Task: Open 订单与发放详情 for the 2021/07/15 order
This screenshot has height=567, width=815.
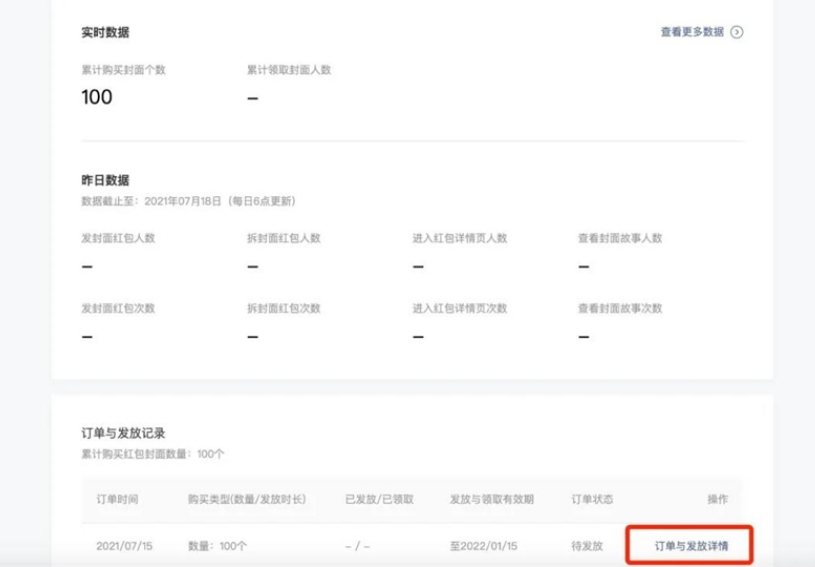Action: point(691,546)
